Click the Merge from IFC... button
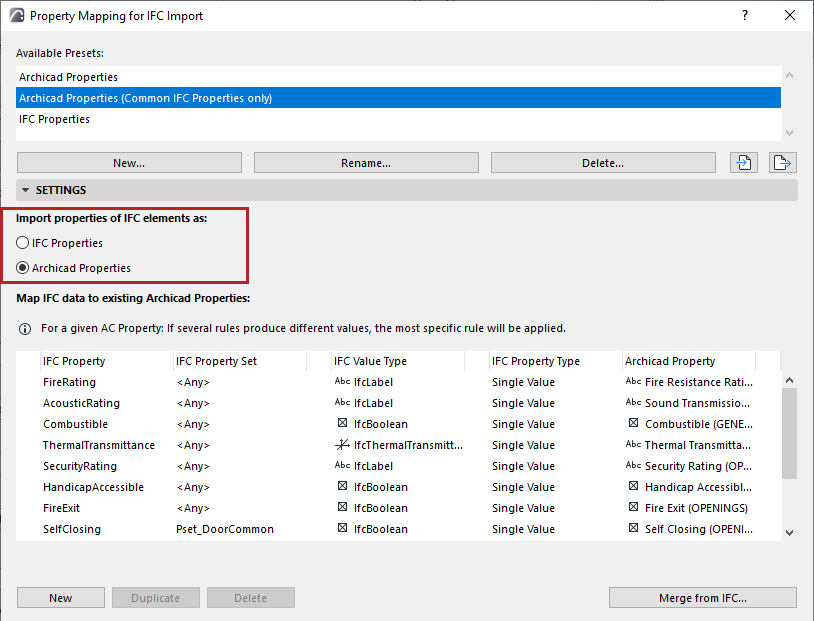This screenshot has height=621, width=814. (702, 598)
